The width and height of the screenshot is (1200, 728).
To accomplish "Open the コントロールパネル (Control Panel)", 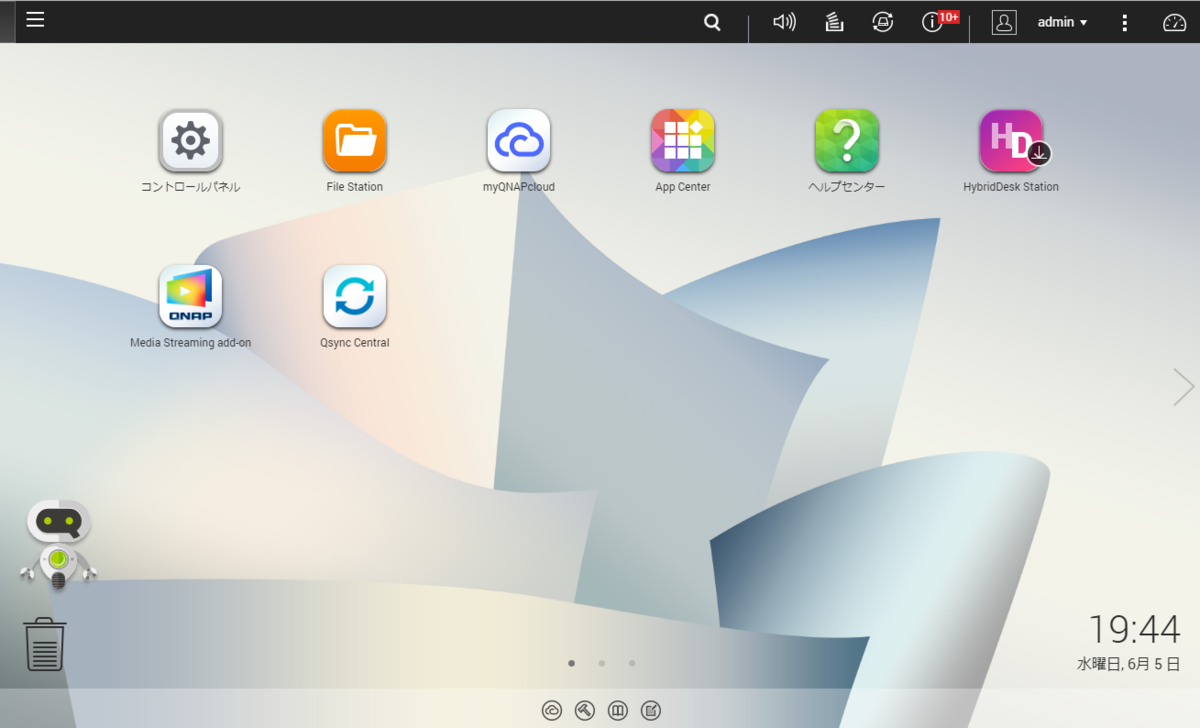I will (191, 140).
